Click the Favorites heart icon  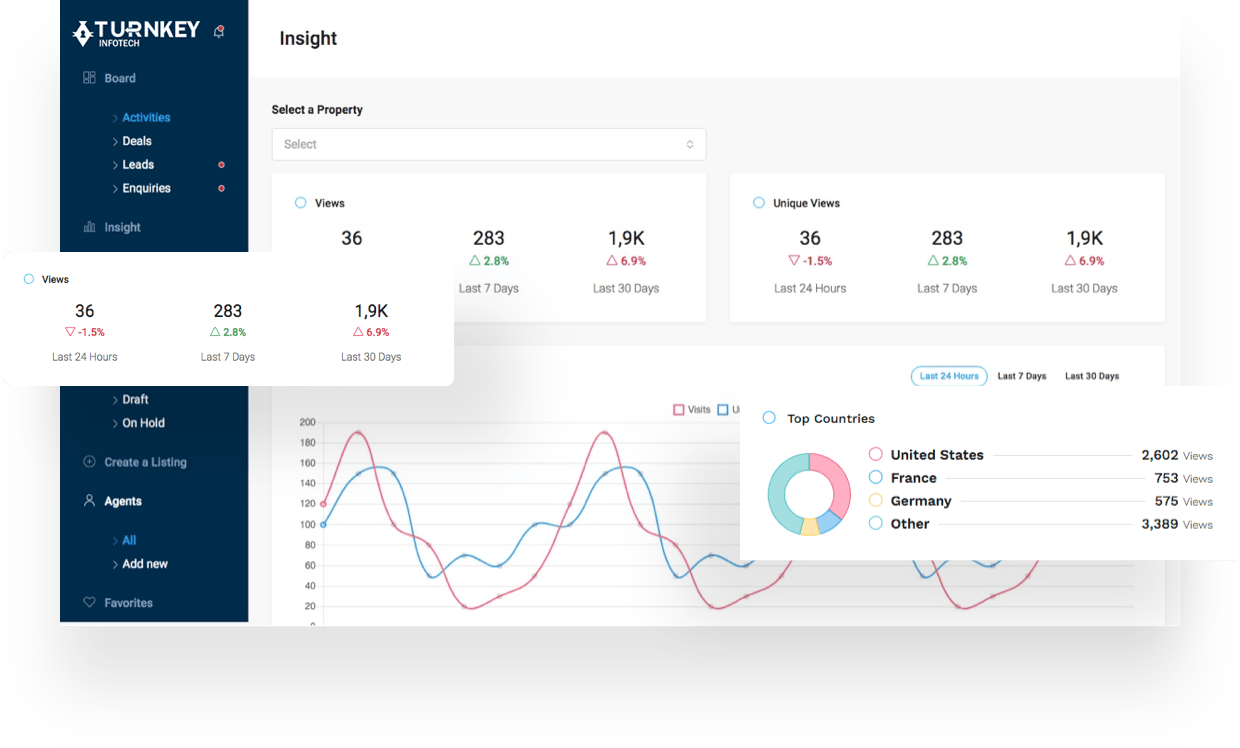(89, 603)
